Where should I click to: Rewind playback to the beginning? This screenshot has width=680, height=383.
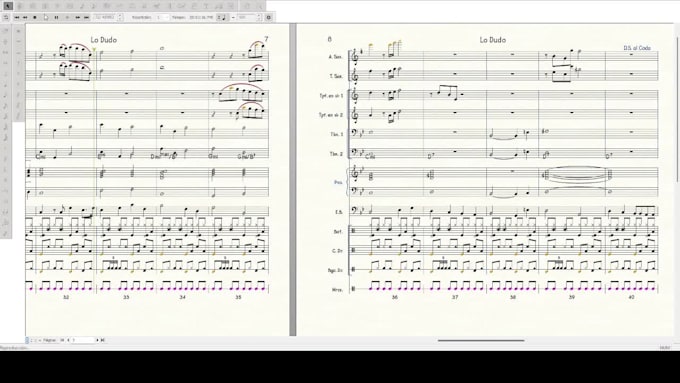17,17
